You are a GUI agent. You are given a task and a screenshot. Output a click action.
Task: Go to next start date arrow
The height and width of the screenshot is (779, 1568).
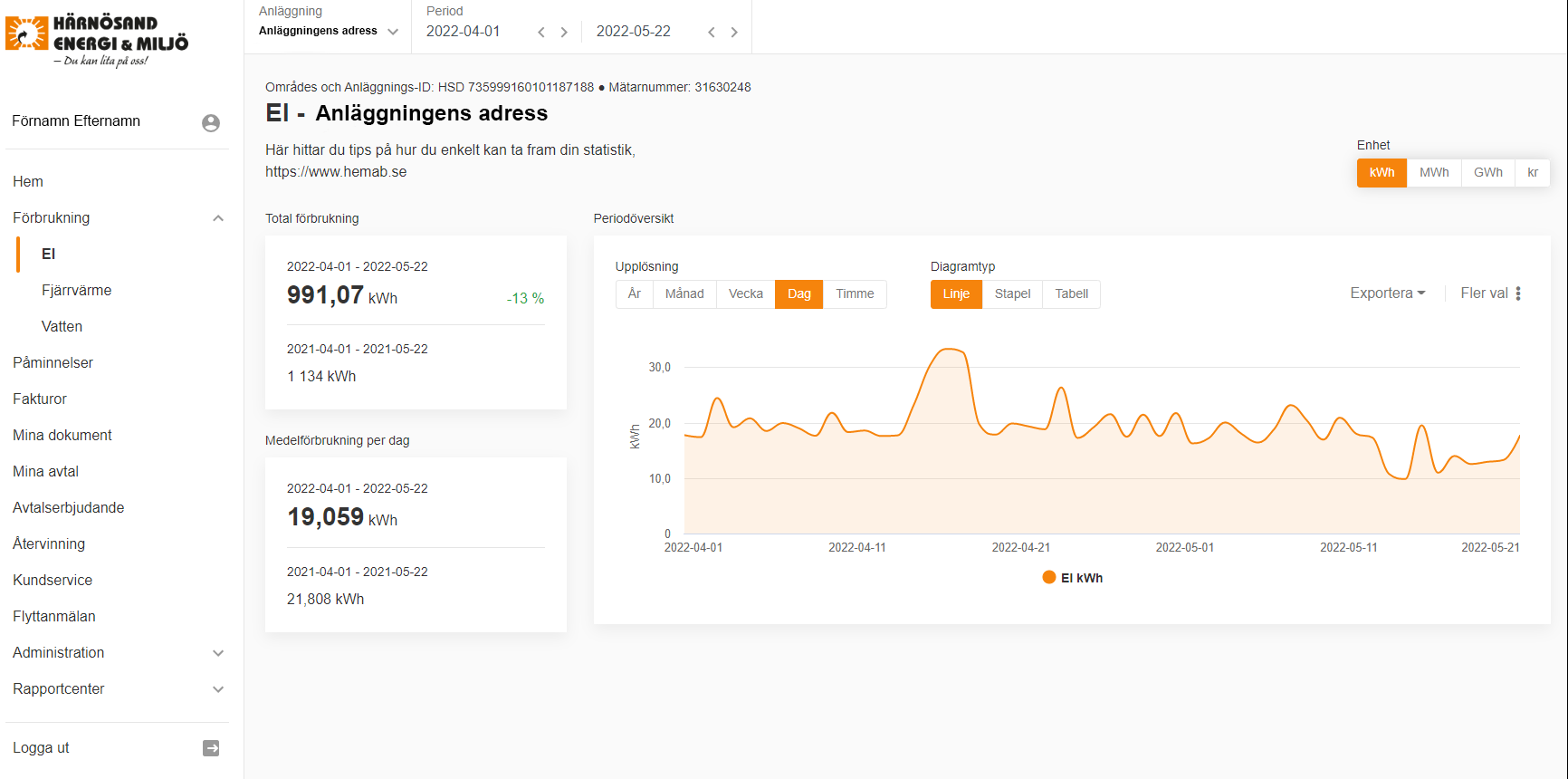[564, 33]
